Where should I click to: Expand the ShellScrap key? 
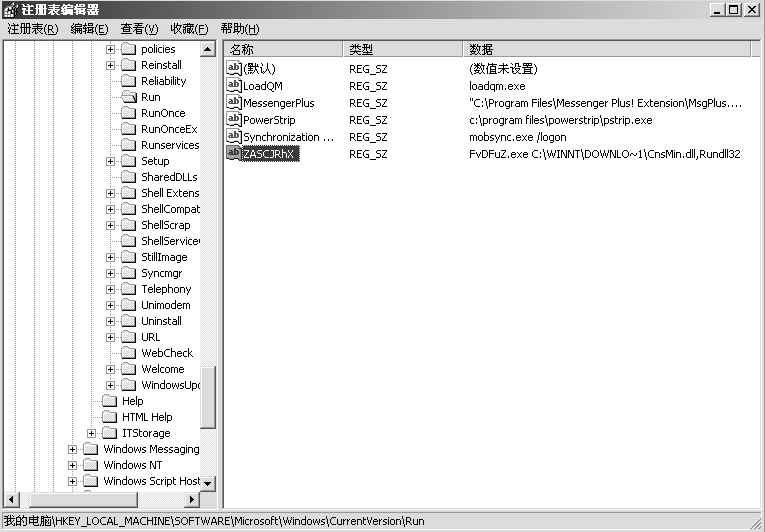[x=110, y=225]
